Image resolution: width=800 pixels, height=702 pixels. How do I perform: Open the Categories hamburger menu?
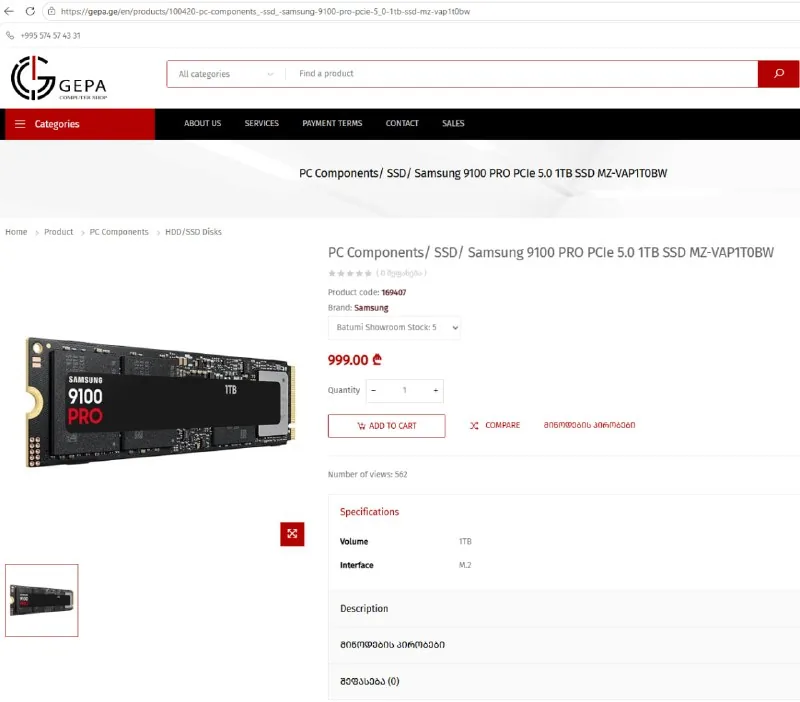click(x=80, y=124)
